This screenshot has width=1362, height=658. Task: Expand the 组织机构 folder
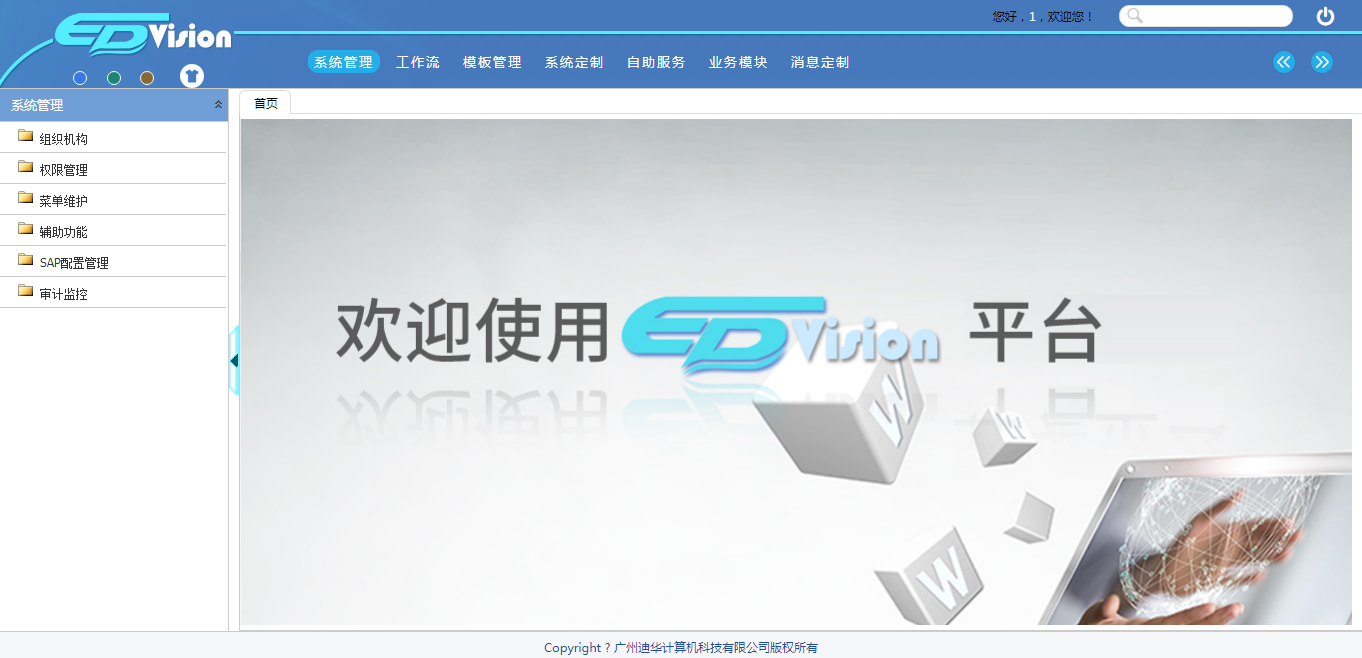click(x=113, y=138)
